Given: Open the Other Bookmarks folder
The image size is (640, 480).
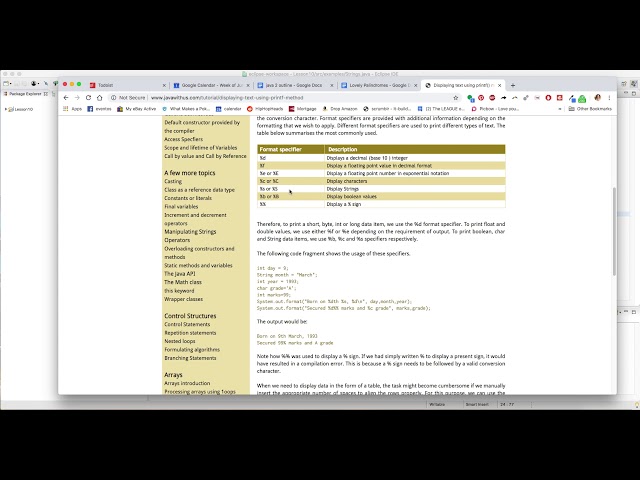Looking at the screenshot, I should point(590,109).
